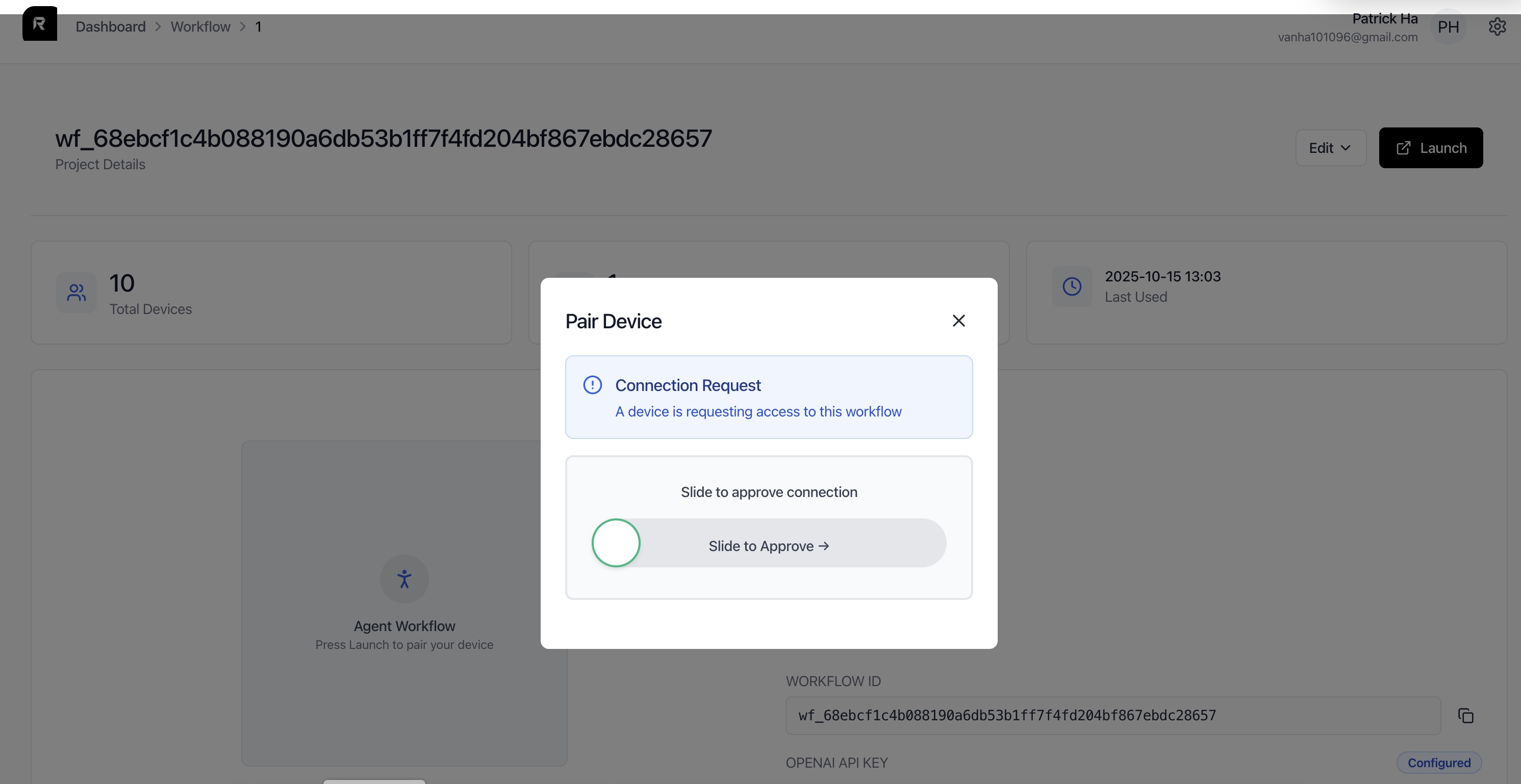Click the Total Devices users icon
Screen dimensions: 1521x784
pyautogui.click(x=76, y=292)
